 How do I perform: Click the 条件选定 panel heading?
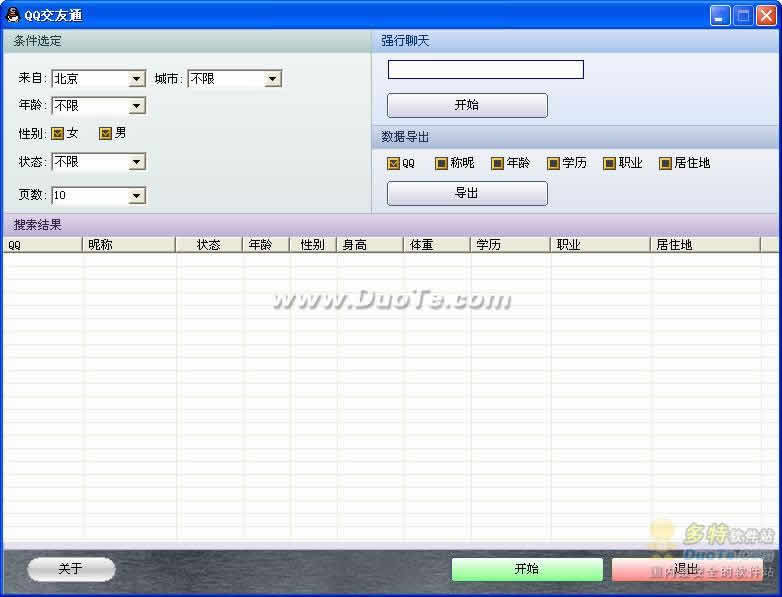click(x=37, y=41)
